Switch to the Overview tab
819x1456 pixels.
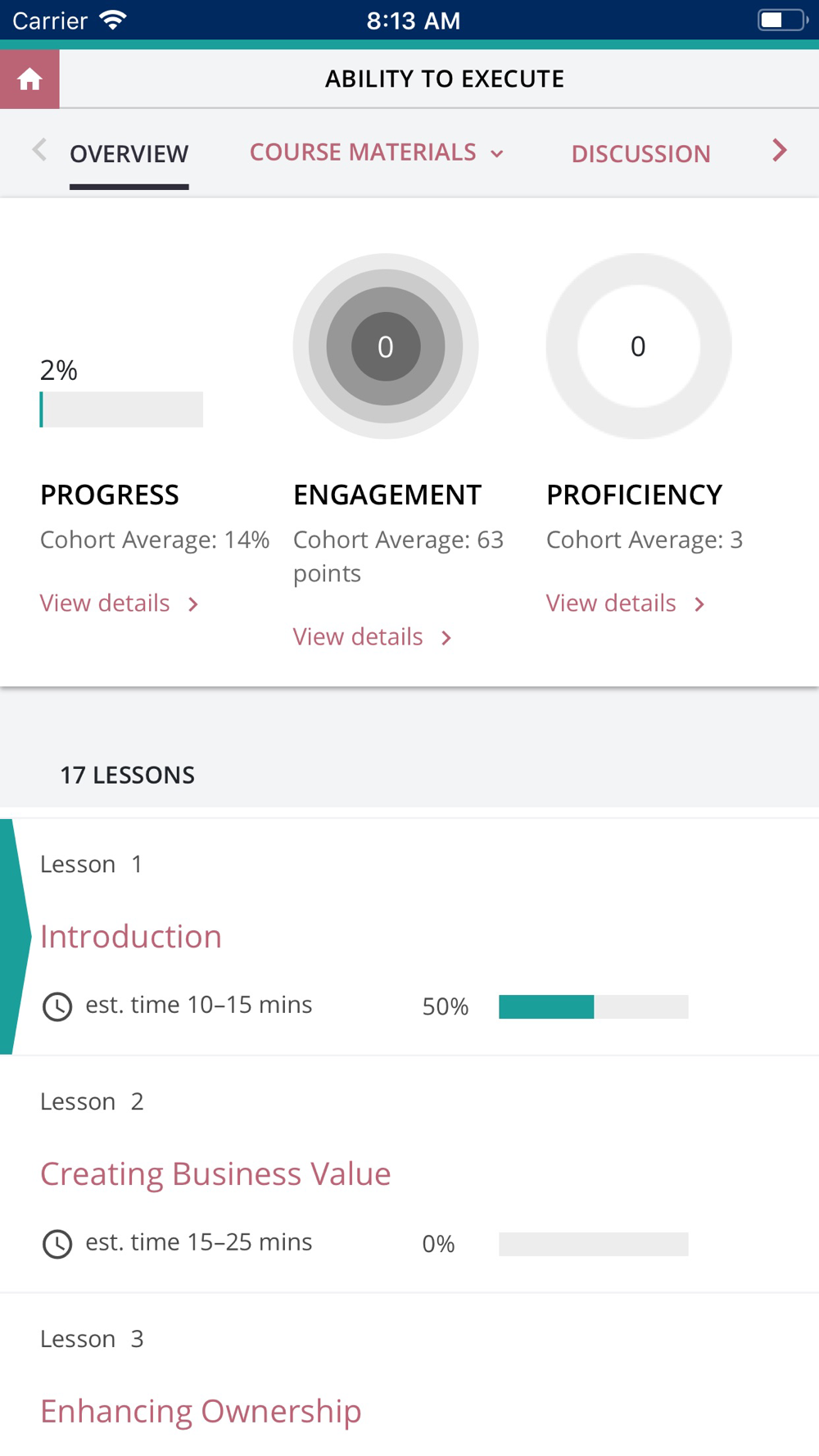[x=129, y=154]
